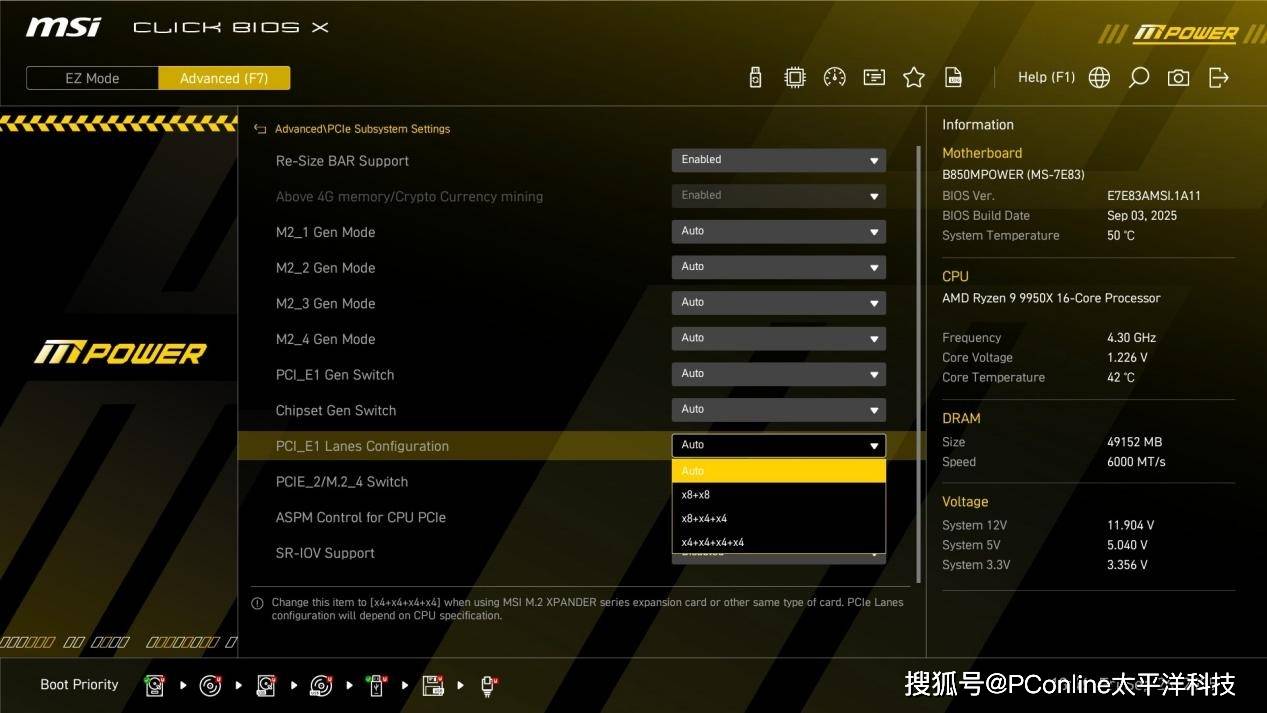The image size is (1267, 713).
Task: Switch to EZ Mode
Action: point(92,78)
